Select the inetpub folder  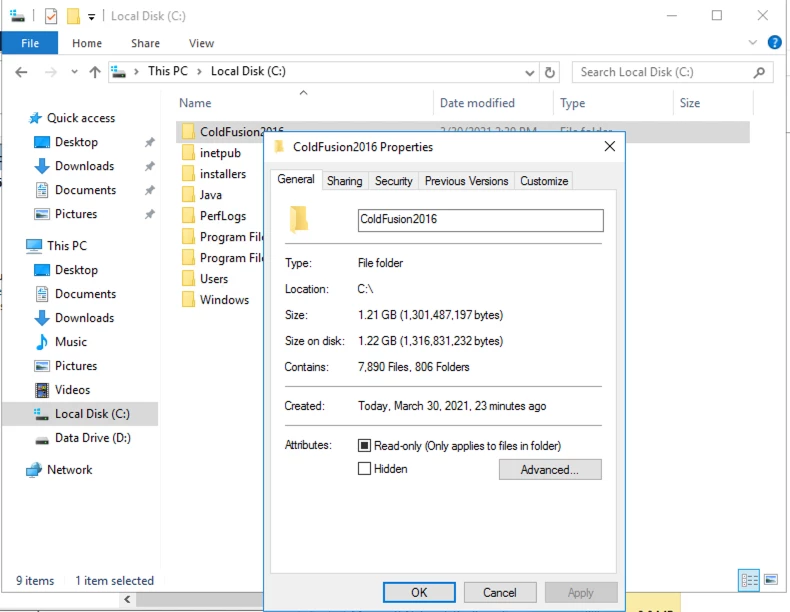(220, 153)
